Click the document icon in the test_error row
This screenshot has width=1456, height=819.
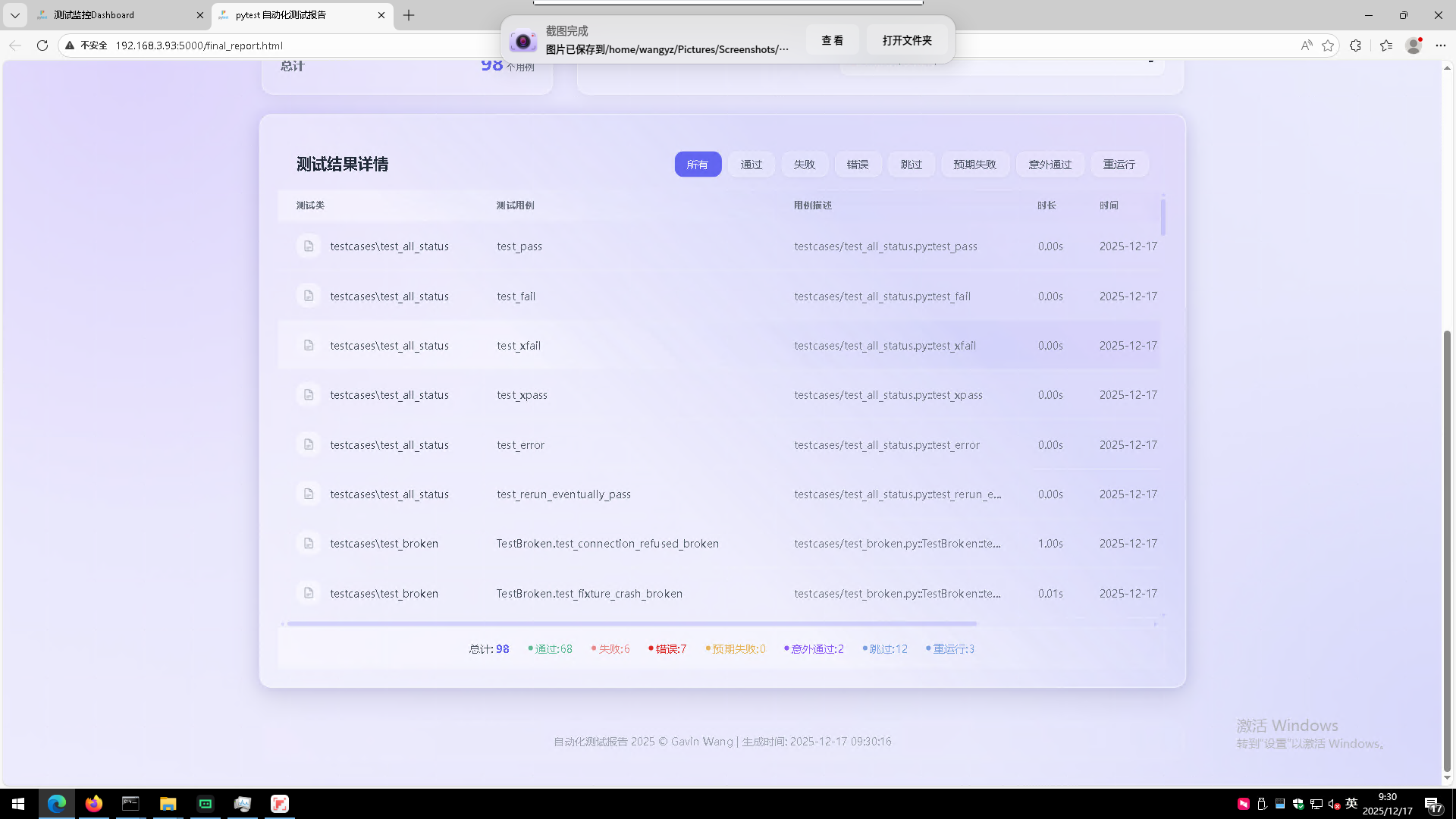(309, 444)
